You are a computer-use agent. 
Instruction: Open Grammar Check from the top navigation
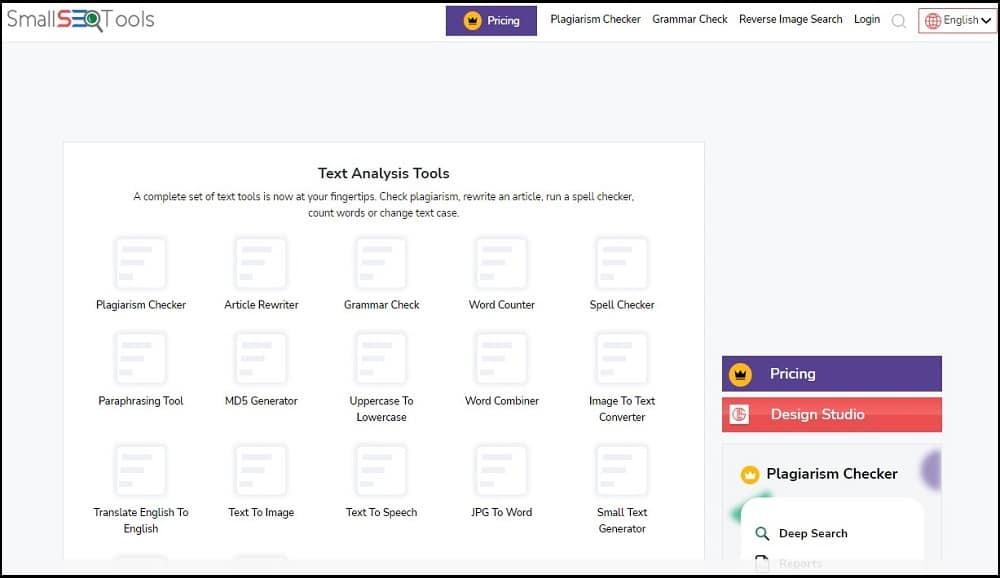click(x=689, y=19)
